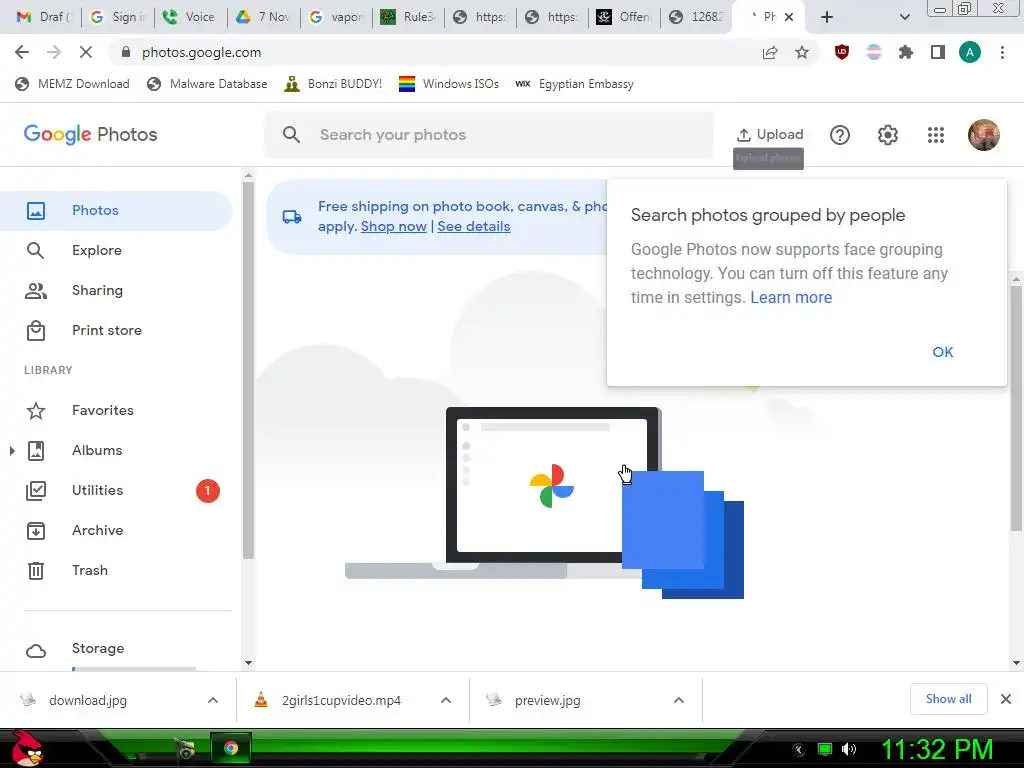Click the Google Photos logo
This screenshot has height=768, width=1024.
point(90,135)
